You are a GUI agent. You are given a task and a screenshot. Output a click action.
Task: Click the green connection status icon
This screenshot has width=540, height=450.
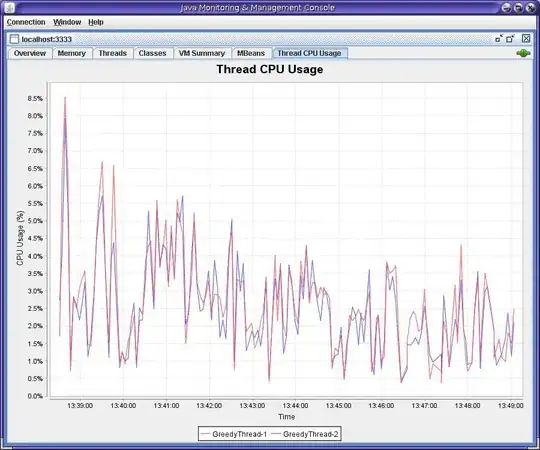[523, 53]
